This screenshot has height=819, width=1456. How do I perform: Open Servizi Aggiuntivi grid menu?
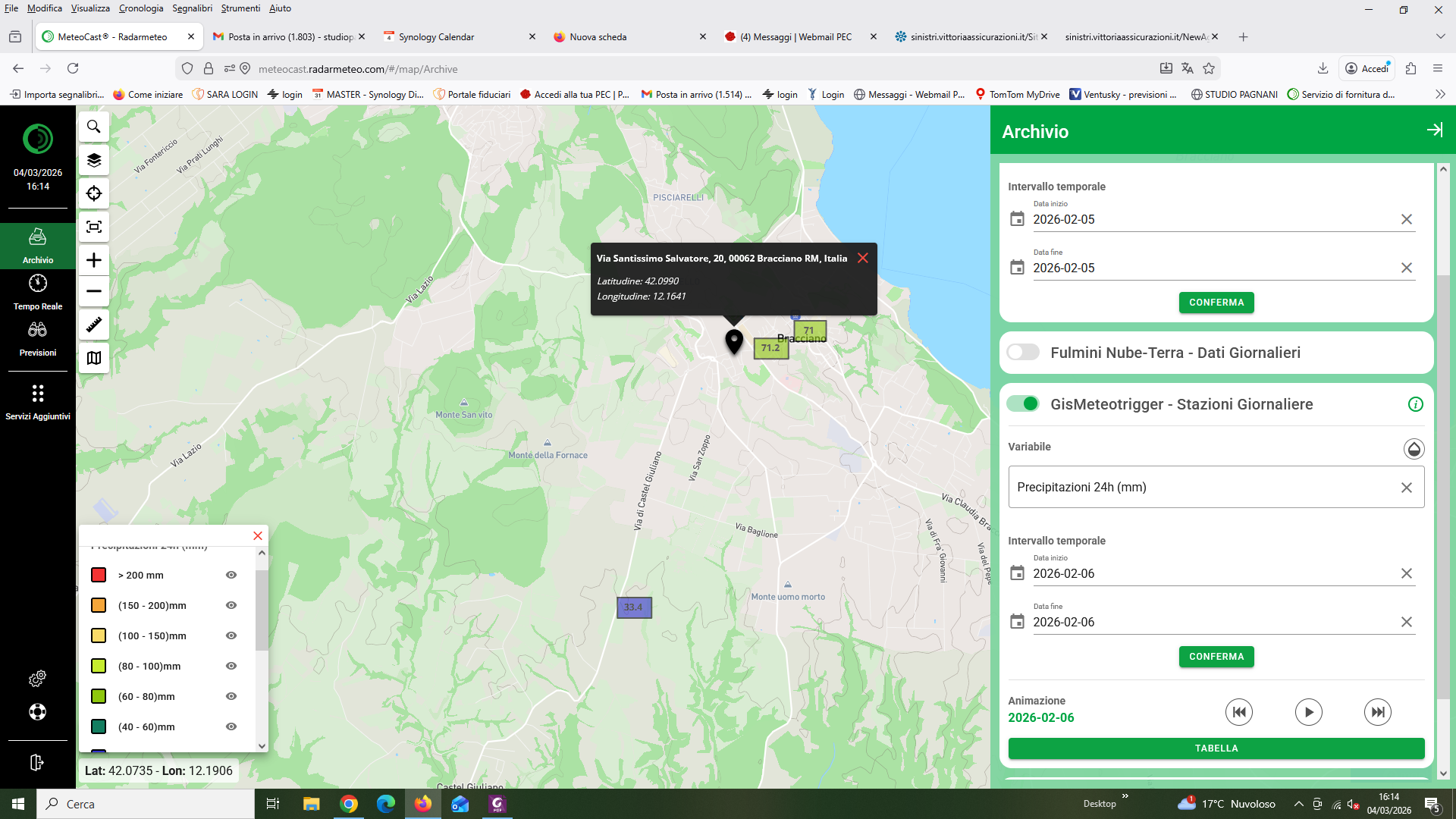(38, 401)
